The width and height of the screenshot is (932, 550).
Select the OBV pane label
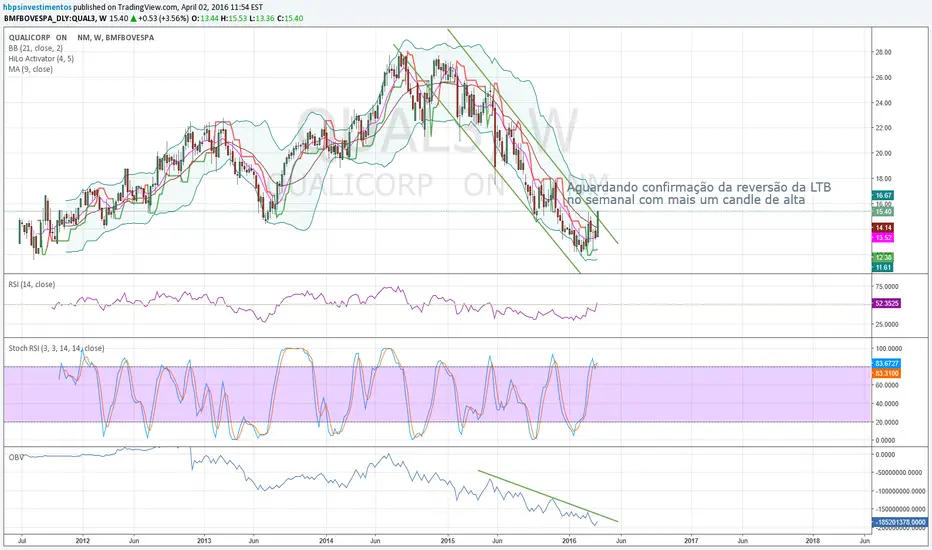point(15,457)
